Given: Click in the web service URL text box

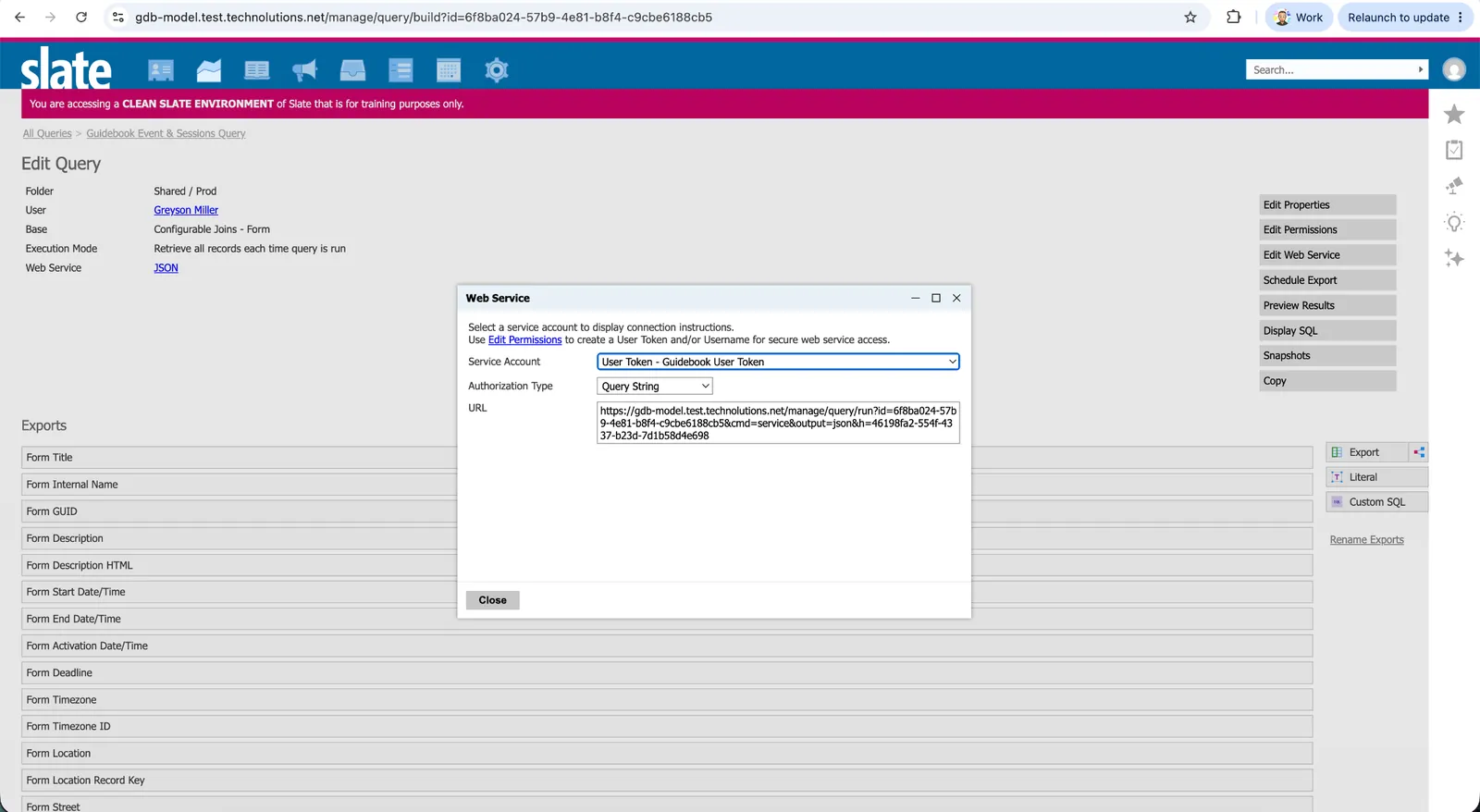Looking at the screenshot, I should (778, 423).
